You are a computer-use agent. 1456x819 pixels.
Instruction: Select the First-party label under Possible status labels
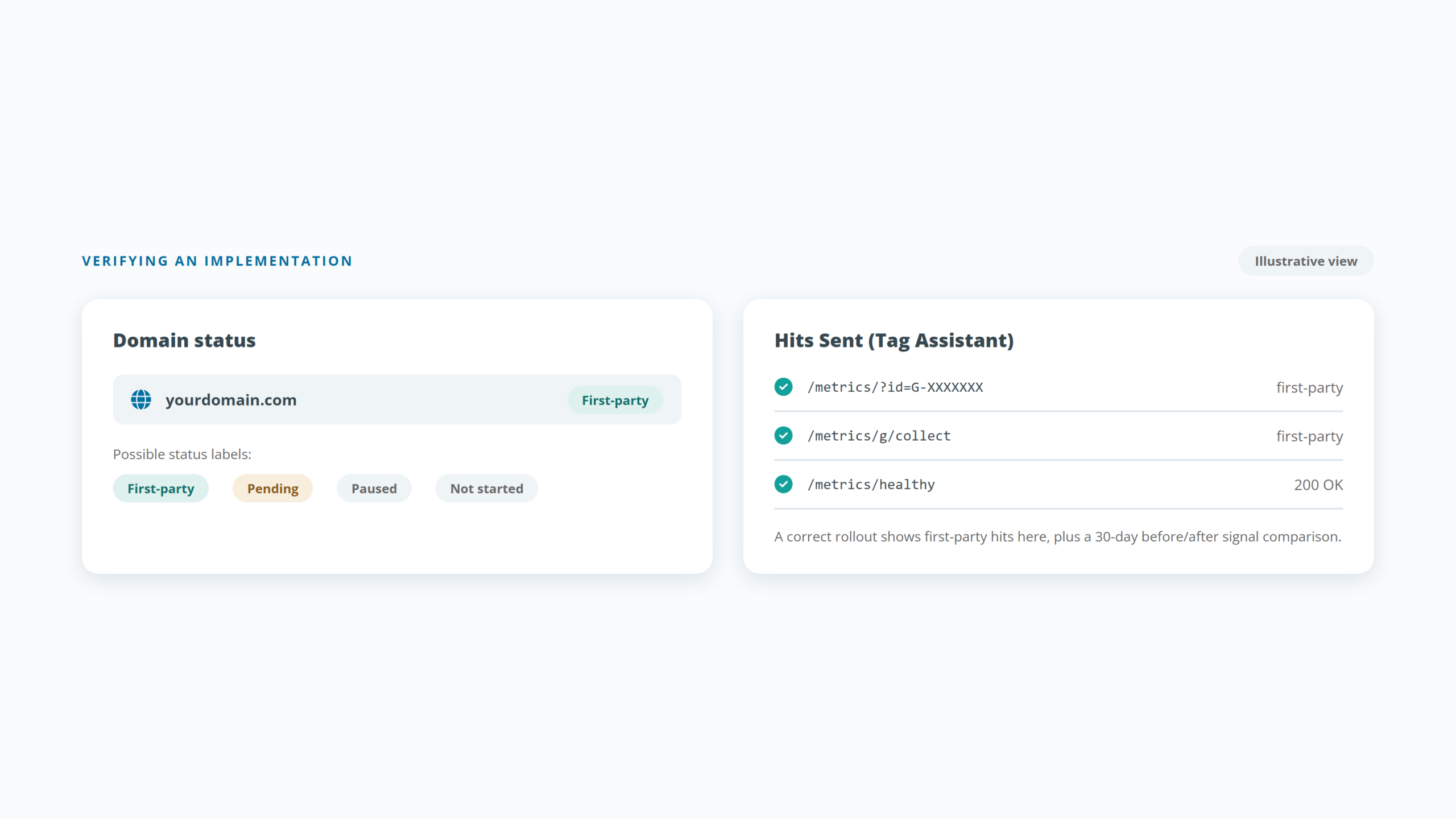161,489
